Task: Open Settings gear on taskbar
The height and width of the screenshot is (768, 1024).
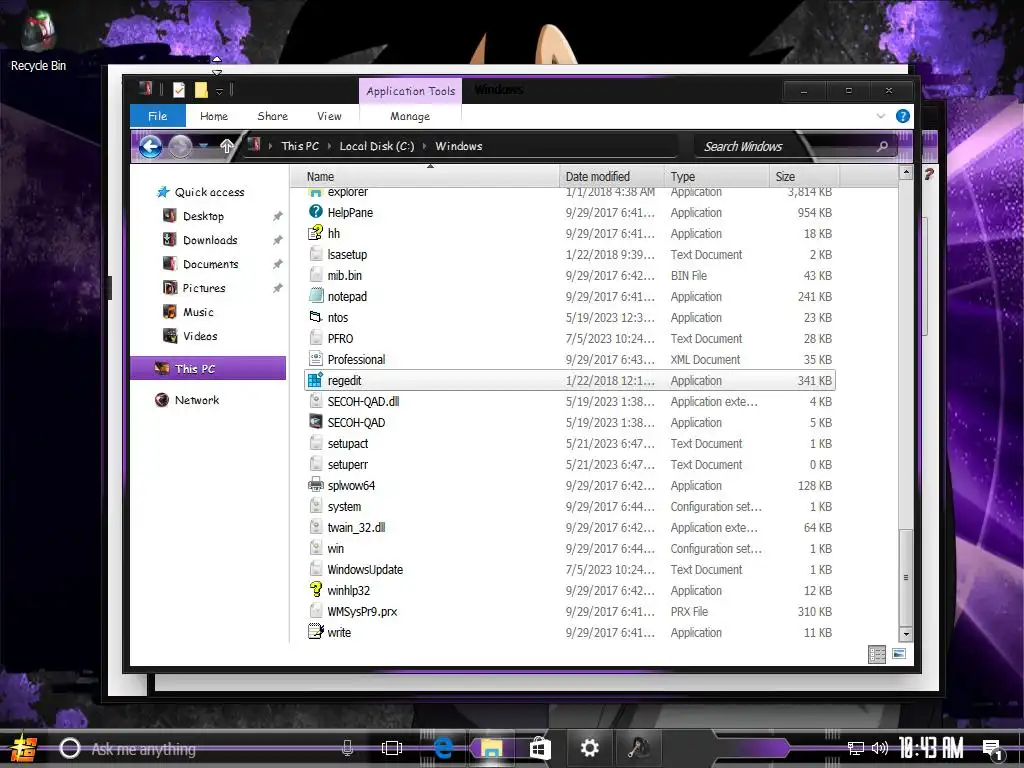Action: 590,748
